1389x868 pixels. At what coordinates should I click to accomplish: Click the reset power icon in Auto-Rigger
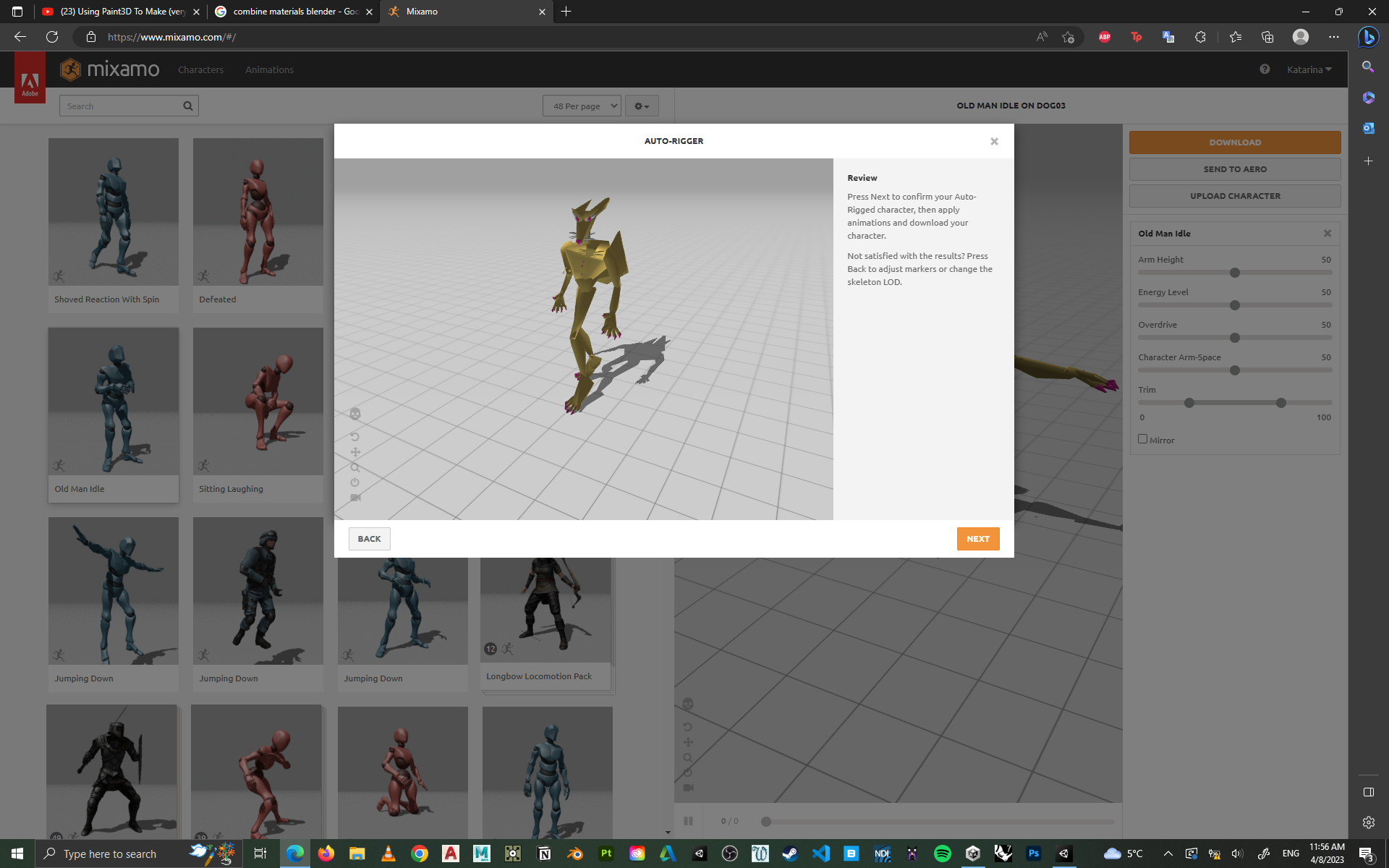(x=354, y=482)
